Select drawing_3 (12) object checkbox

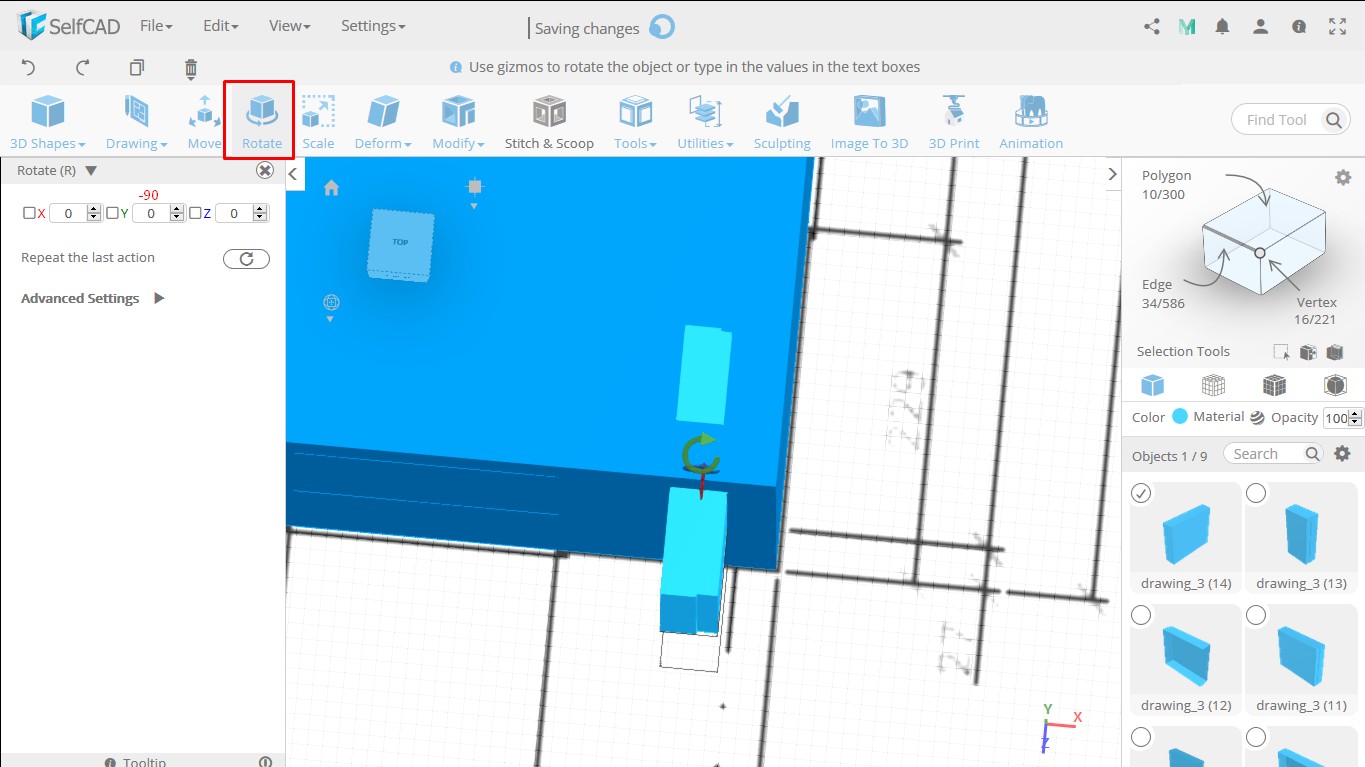pos(1141,615)
